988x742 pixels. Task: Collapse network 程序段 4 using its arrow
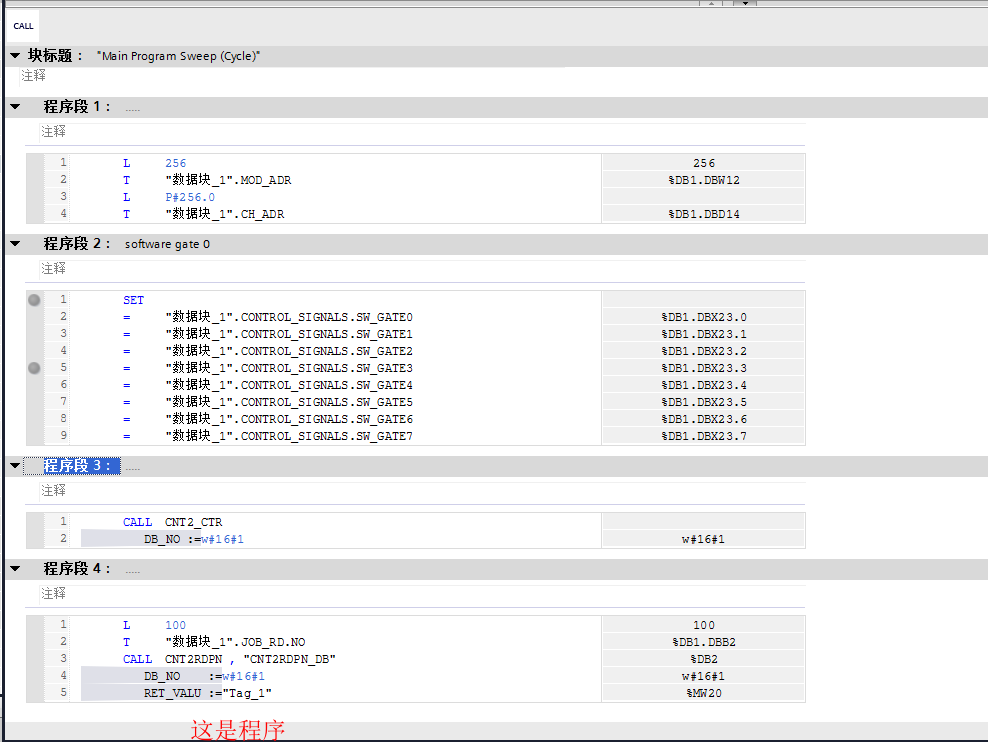[14, 569]
